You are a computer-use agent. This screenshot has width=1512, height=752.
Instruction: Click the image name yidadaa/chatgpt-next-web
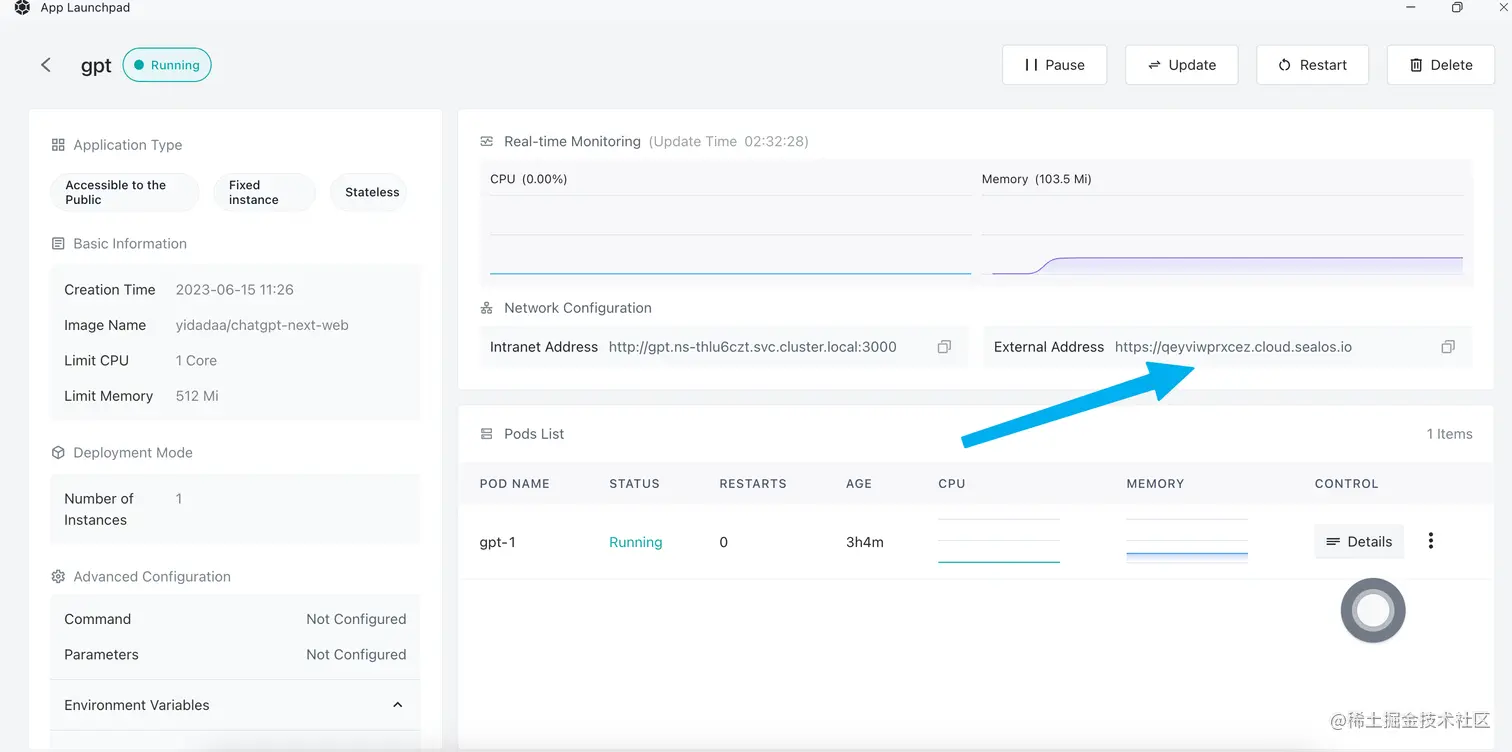(x=262, y=325)
